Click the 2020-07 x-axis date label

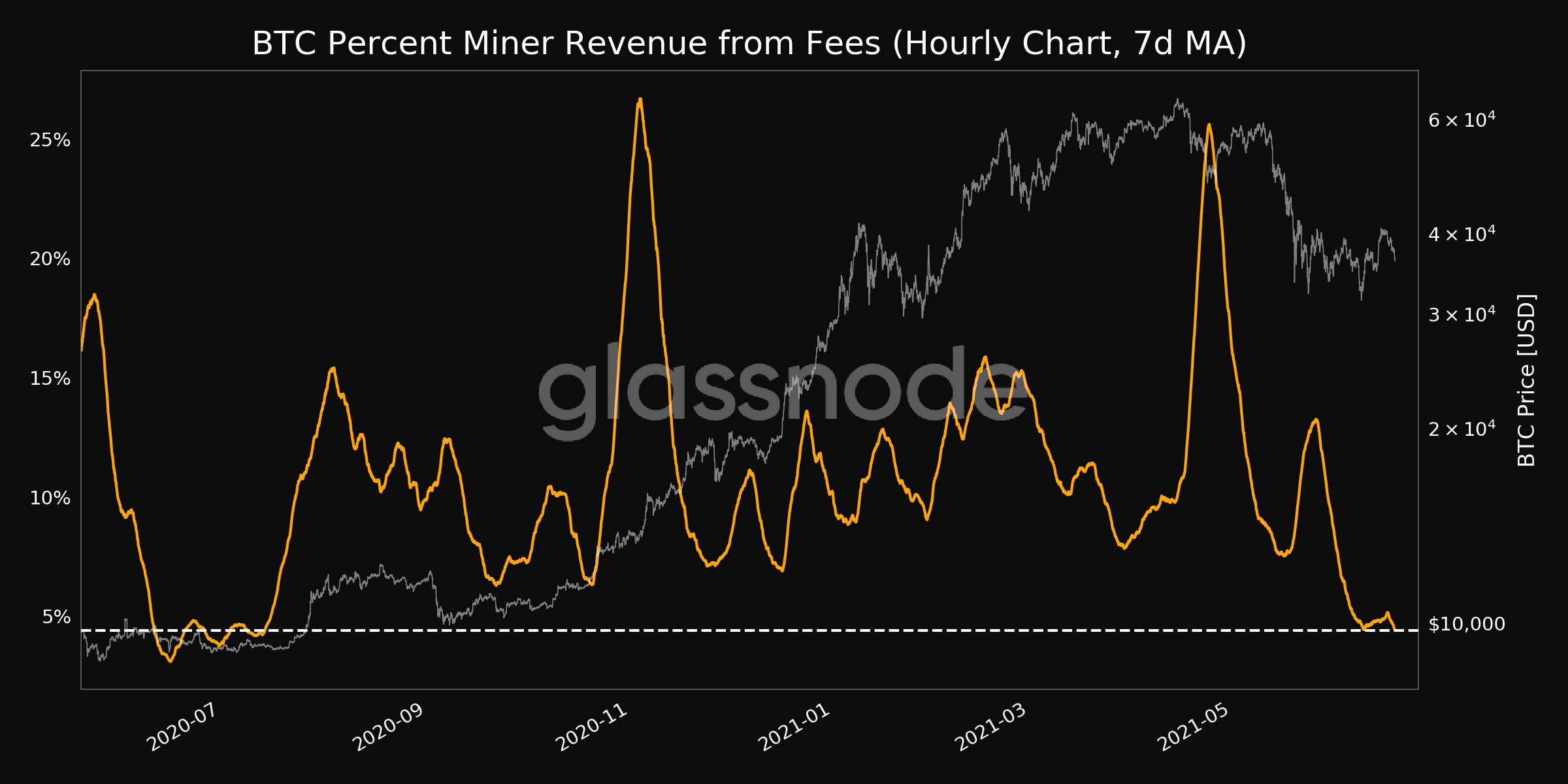182,728
